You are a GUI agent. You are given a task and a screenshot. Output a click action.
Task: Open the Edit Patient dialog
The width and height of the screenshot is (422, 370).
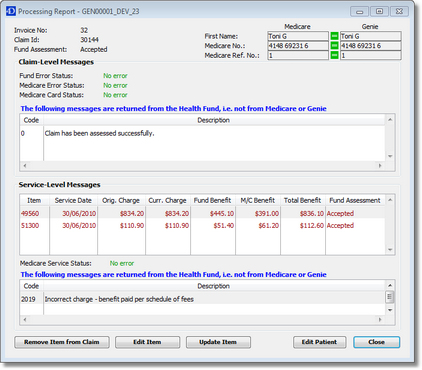319,342
